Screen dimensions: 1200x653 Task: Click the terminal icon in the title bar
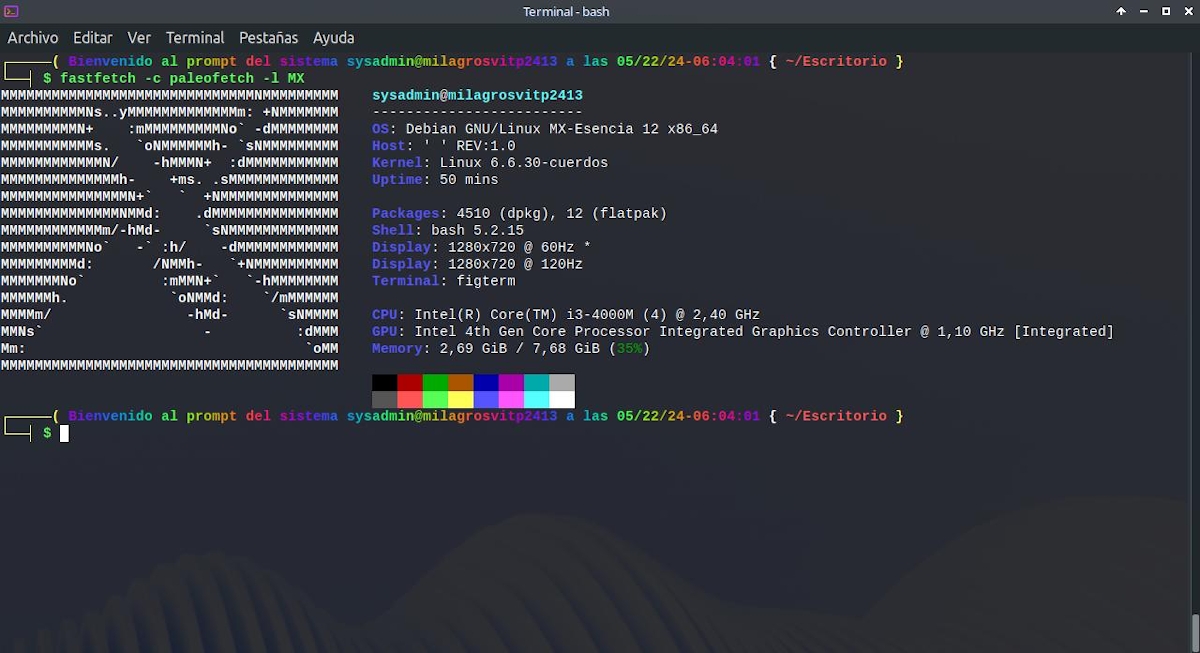(11, 11)
